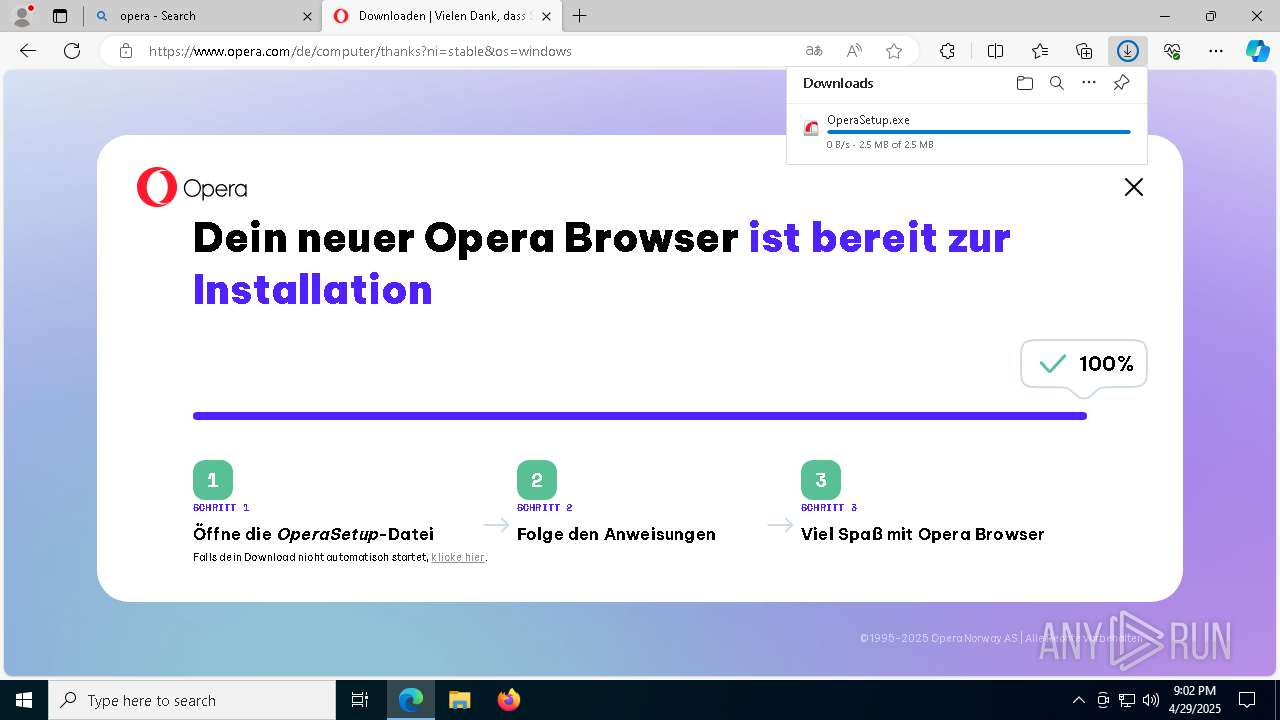Click the browser back arrow
The image size is (1280, 720).
[x=28, y=51]
